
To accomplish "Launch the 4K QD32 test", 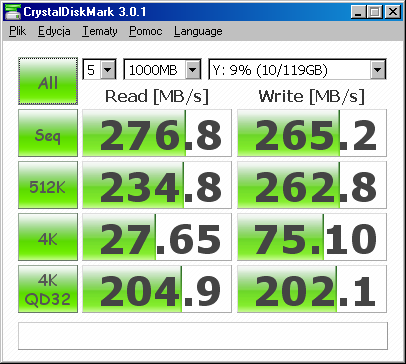I will 48,289.
